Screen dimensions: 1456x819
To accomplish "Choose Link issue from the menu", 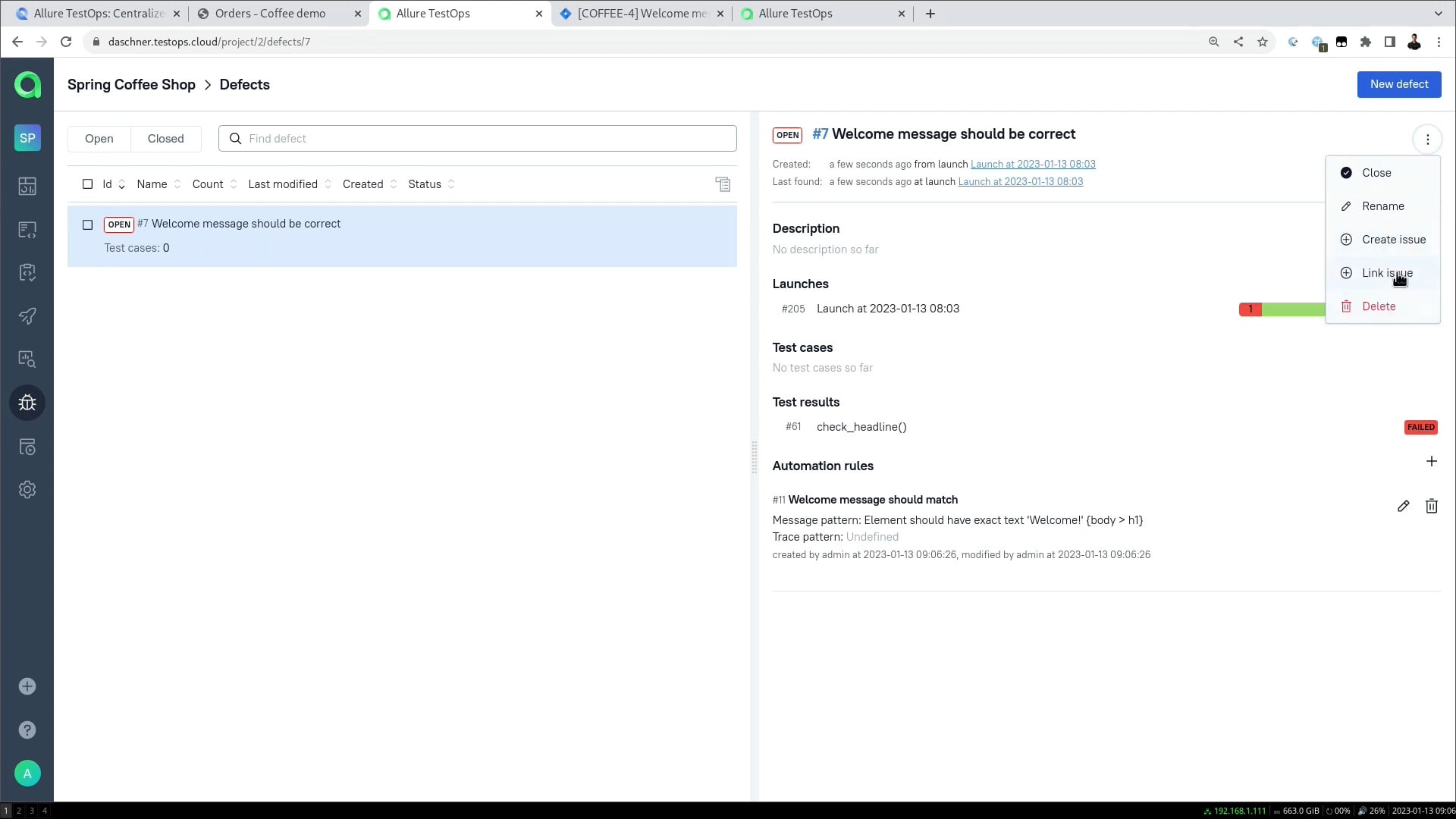I will (1386, 273).
